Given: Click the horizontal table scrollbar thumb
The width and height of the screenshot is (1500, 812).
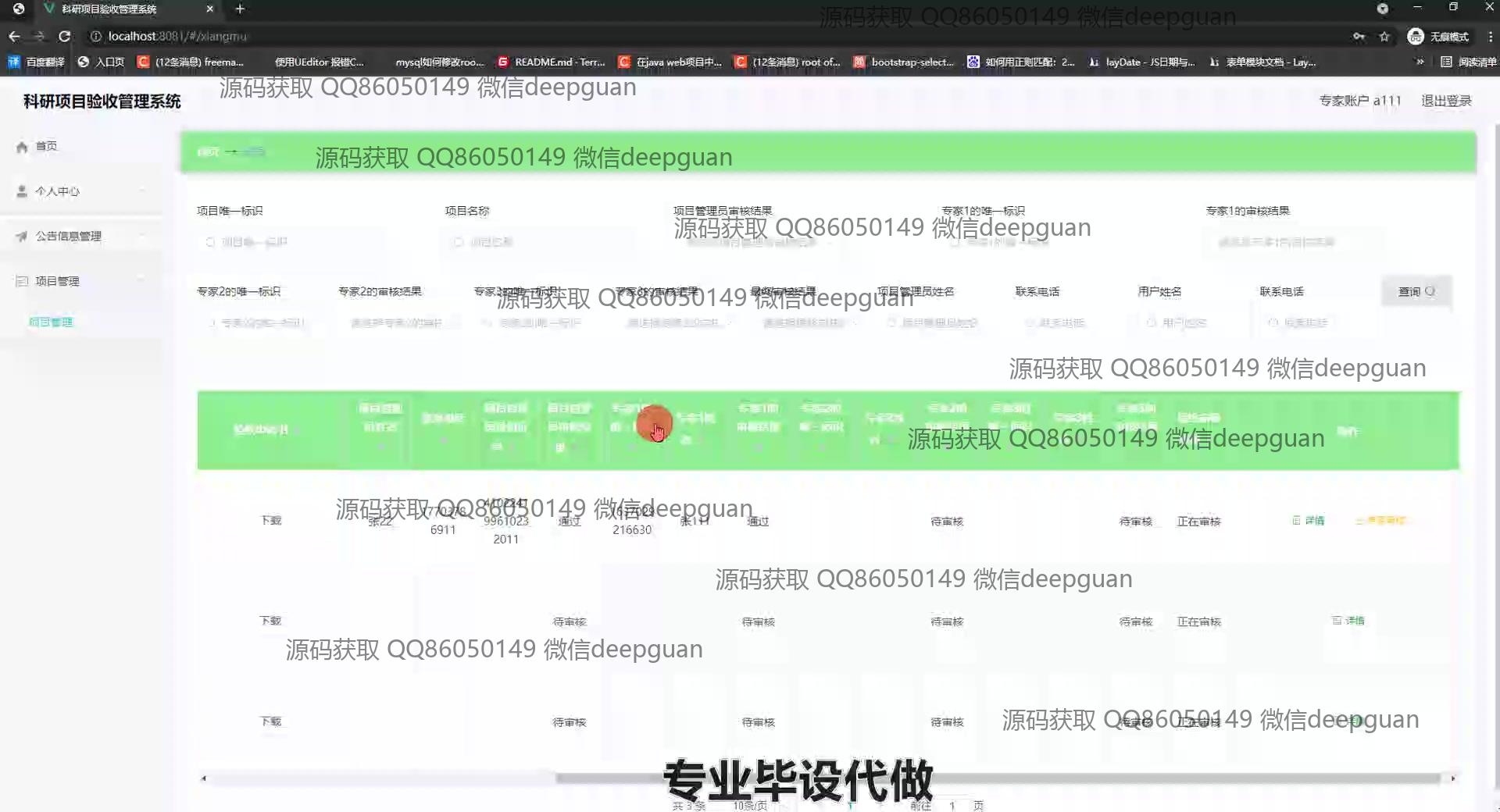Looking at the screenshot, I should [x=997, y=778].
